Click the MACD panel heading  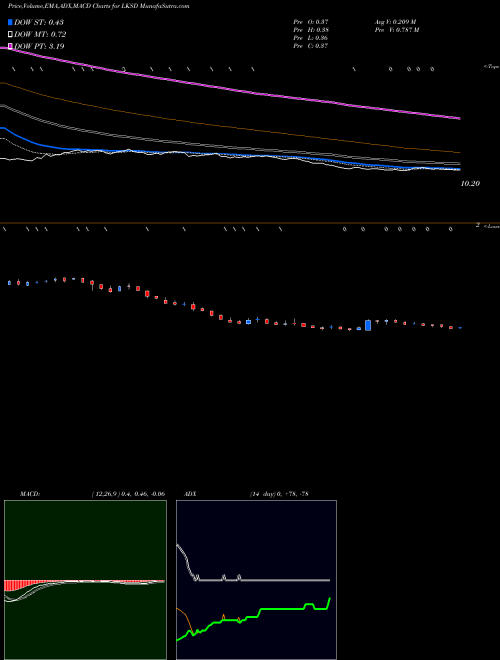coord(30,494)
